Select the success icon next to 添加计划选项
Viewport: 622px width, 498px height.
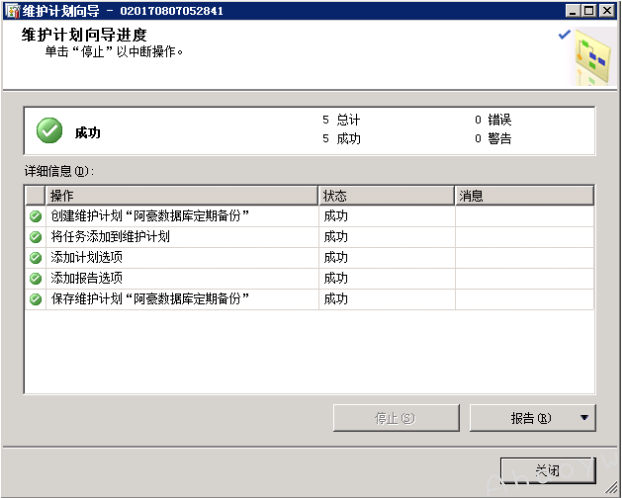(35, 258)
